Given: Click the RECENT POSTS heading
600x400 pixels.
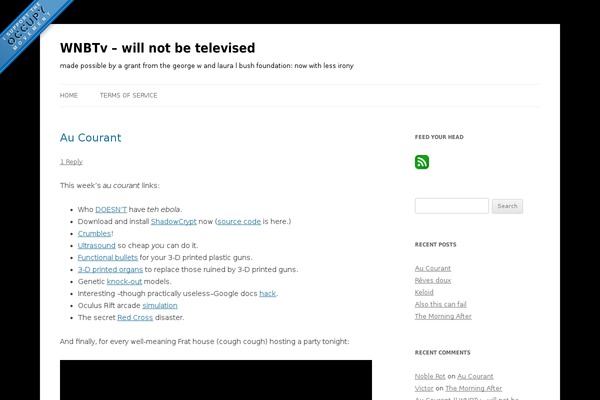Looking at the screenshot, I should (x=435, y=245).
